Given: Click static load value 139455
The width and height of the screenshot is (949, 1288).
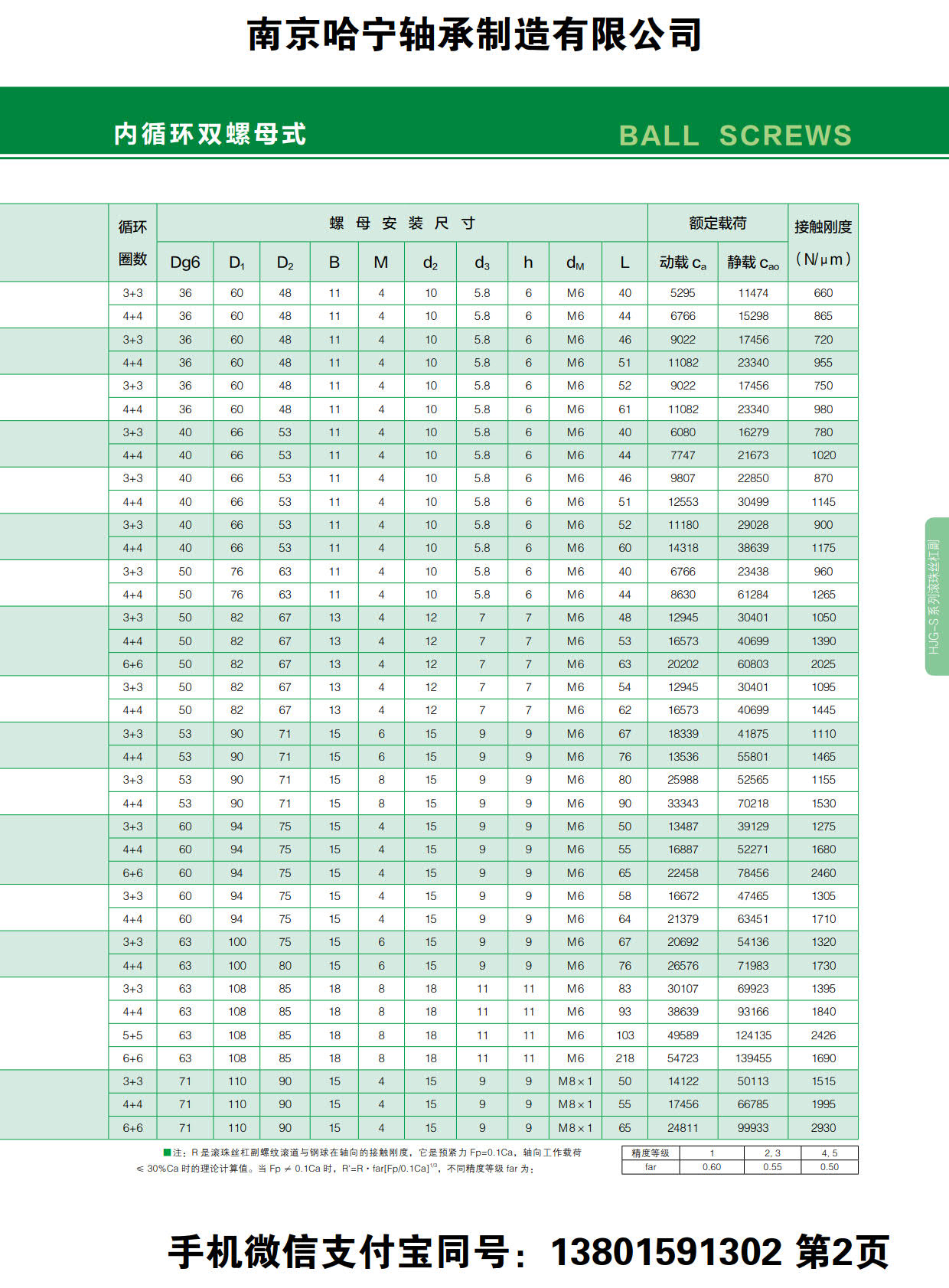Looking at the screenshot, I should [x=753, y=1058].
